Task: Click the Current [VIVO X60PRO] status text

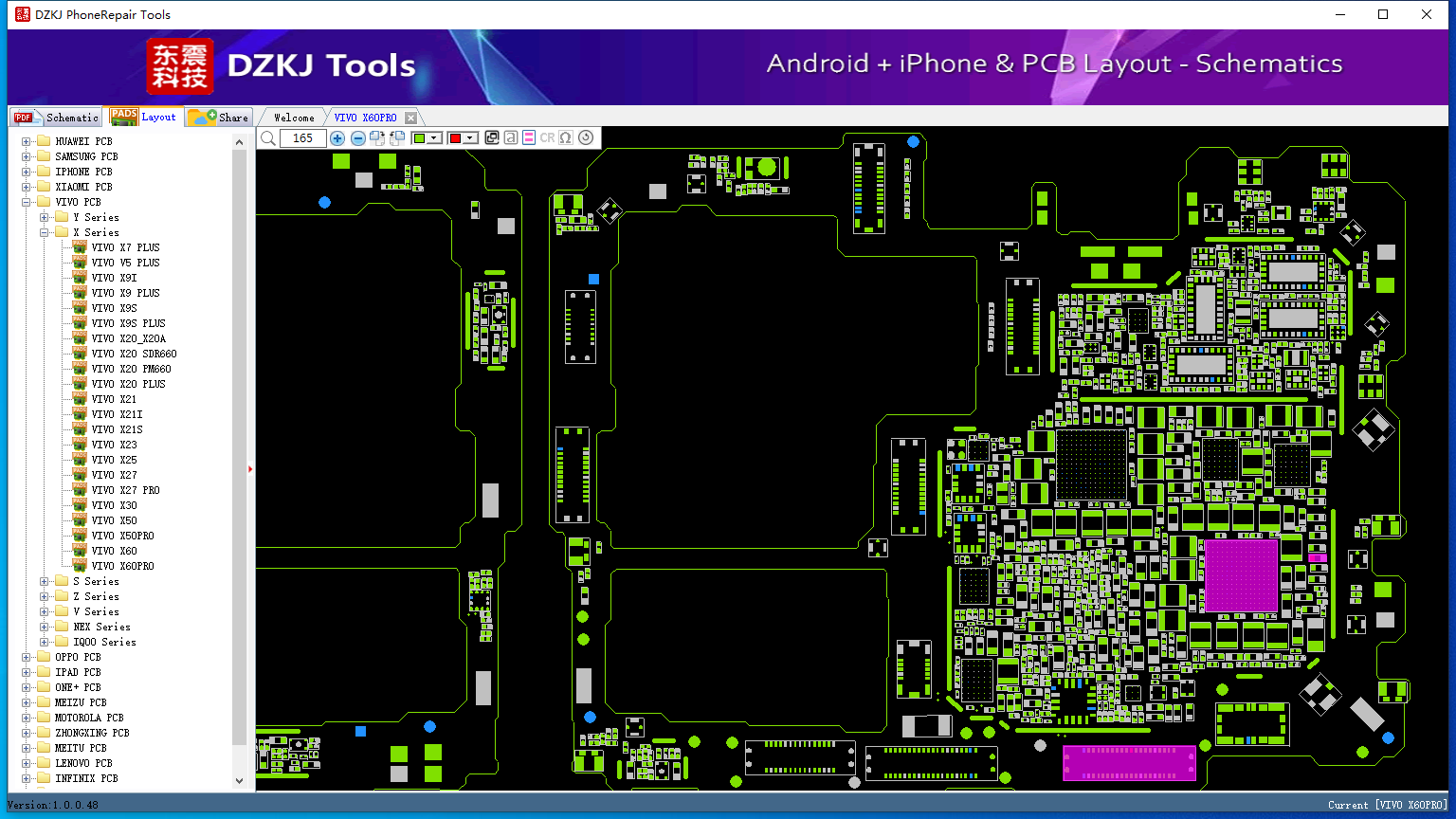Action: pyautogui.click(x=1388, y=805)
